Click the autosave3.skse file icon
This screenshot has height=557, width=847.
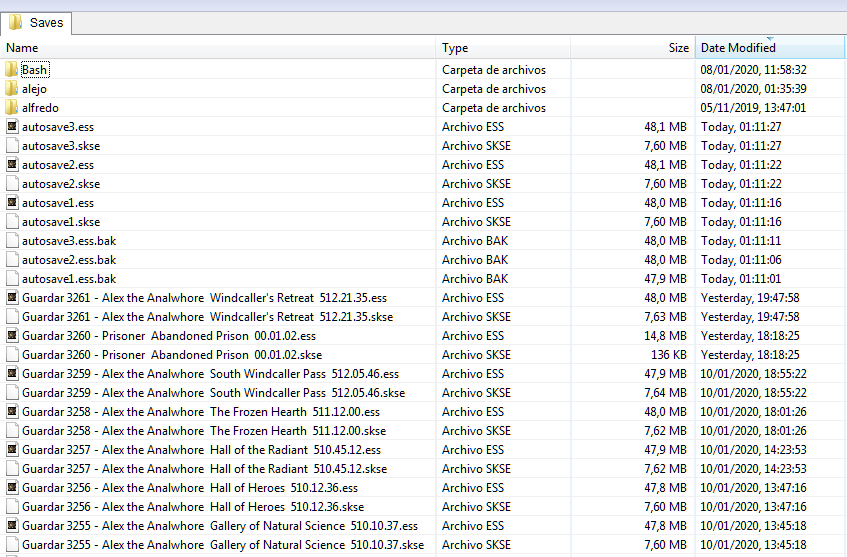tap(12, 146)
